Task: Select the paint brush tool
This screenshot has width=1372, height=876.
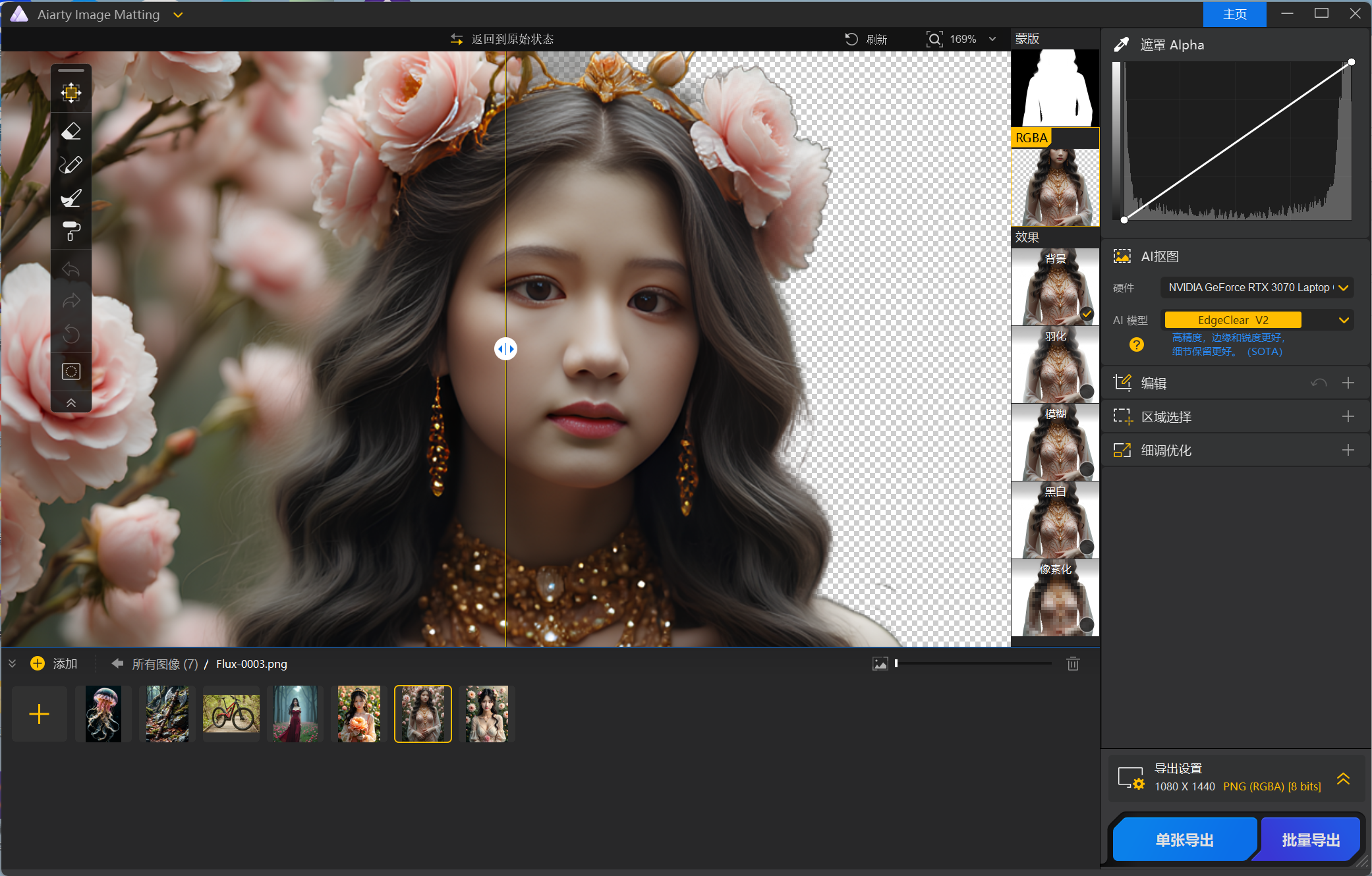Action: coord(71,198)
